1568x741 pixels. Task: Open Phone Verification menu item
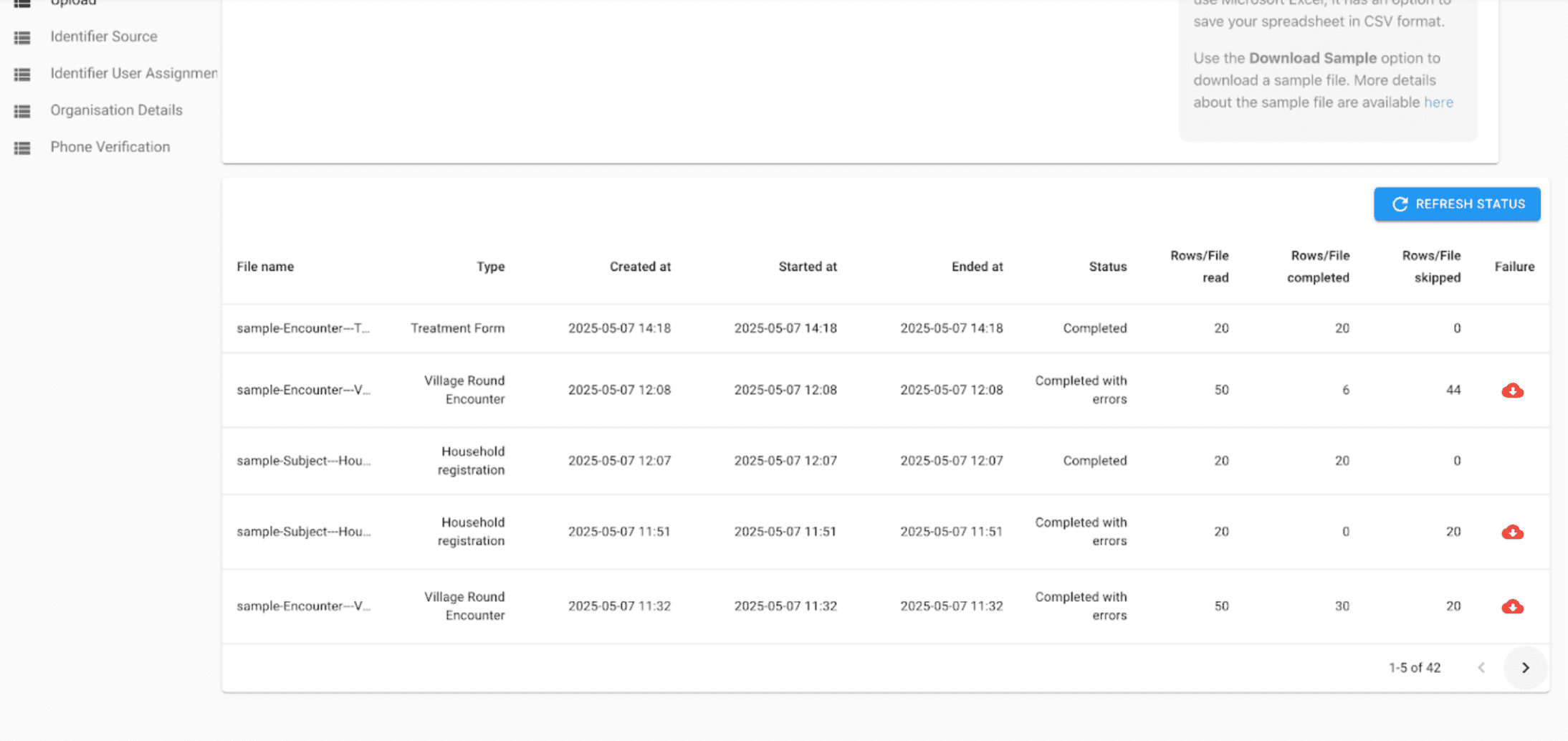pos(110,147)
